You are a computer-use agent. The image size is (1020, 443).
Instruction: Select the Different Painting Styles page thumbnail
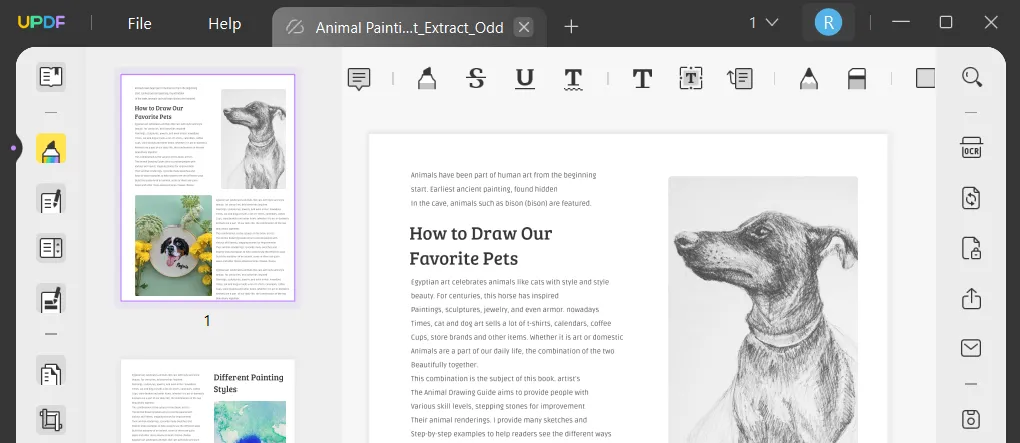point(208,401)
